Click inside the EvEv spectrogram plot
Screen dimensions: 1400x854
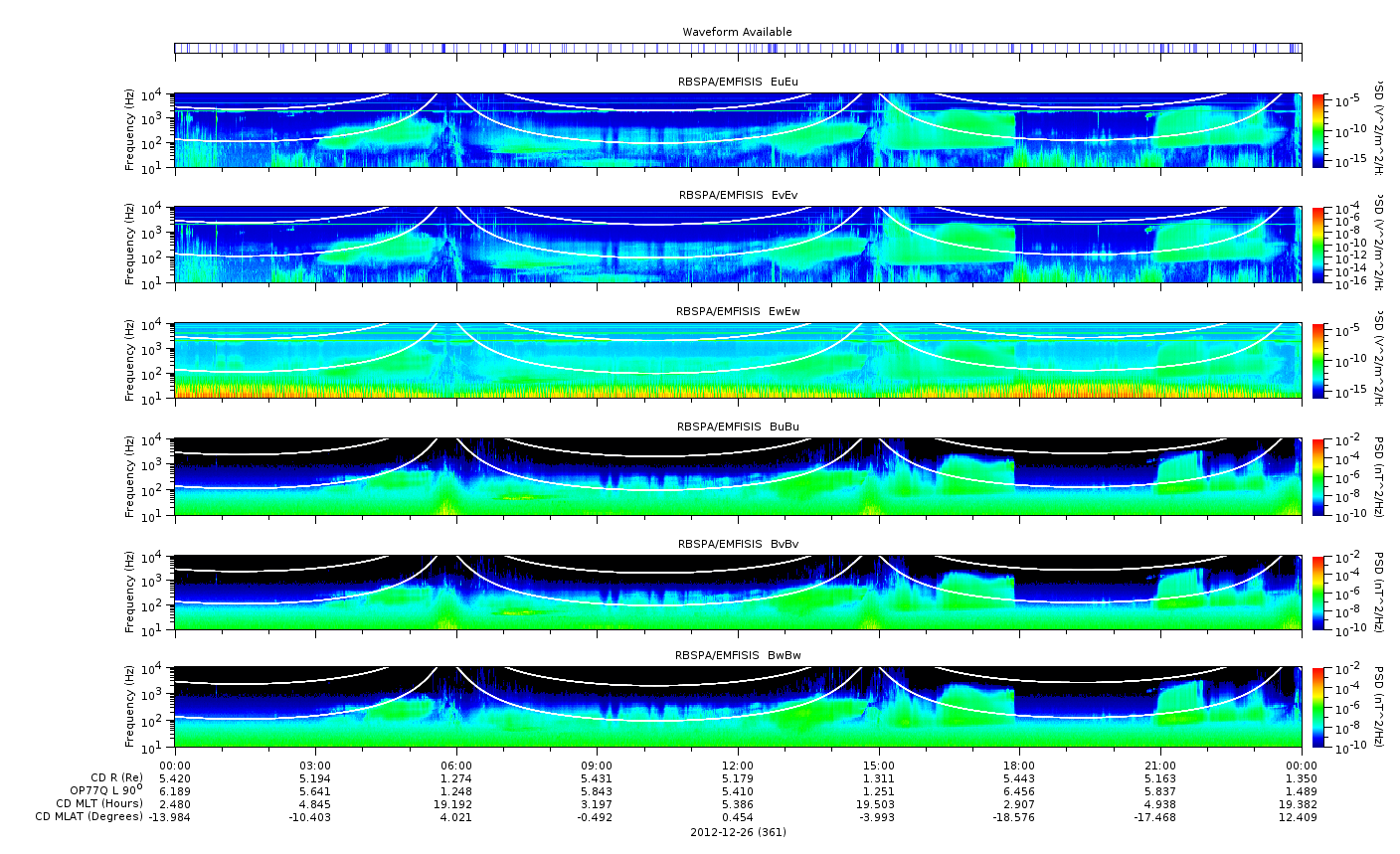pos(738,245)
